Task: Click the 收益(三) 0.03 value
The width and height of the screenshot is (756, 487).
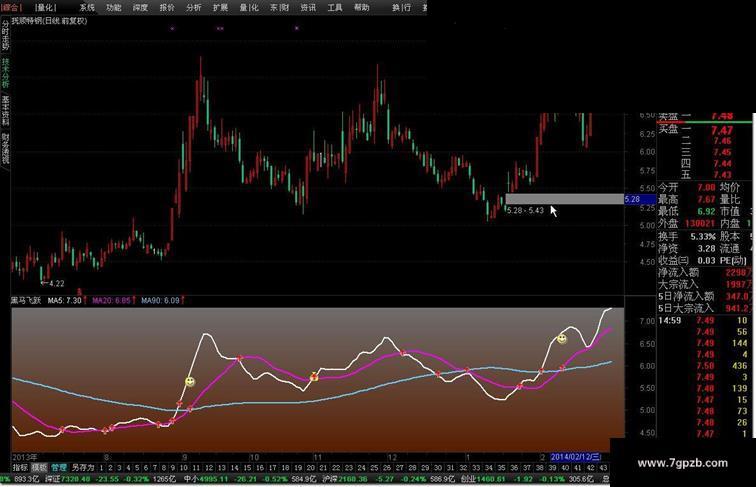Action: pyautogui.click(x=706, y=260)
